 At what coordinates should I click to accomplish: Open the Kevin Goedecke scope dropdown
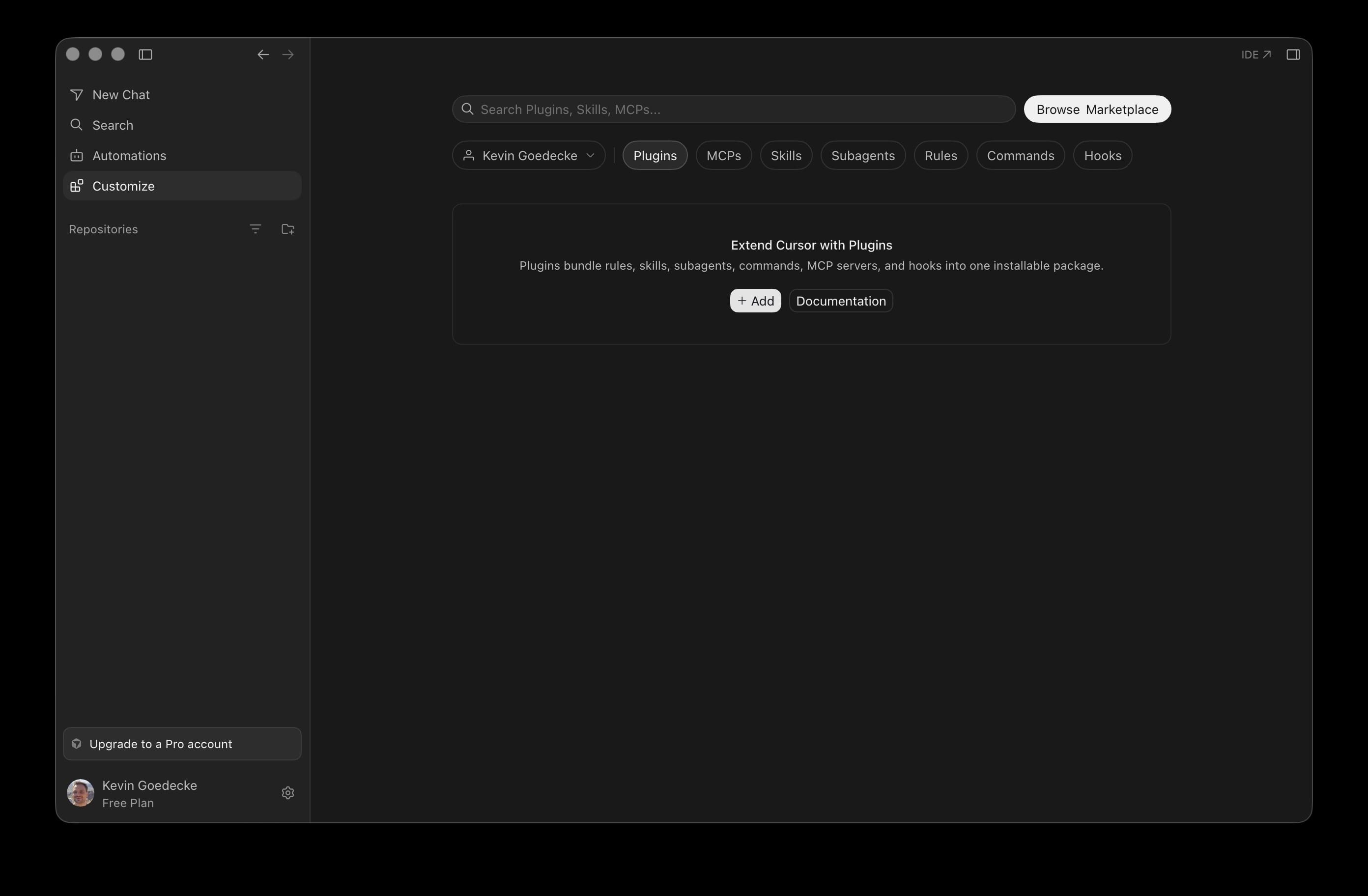coord(528,156)
